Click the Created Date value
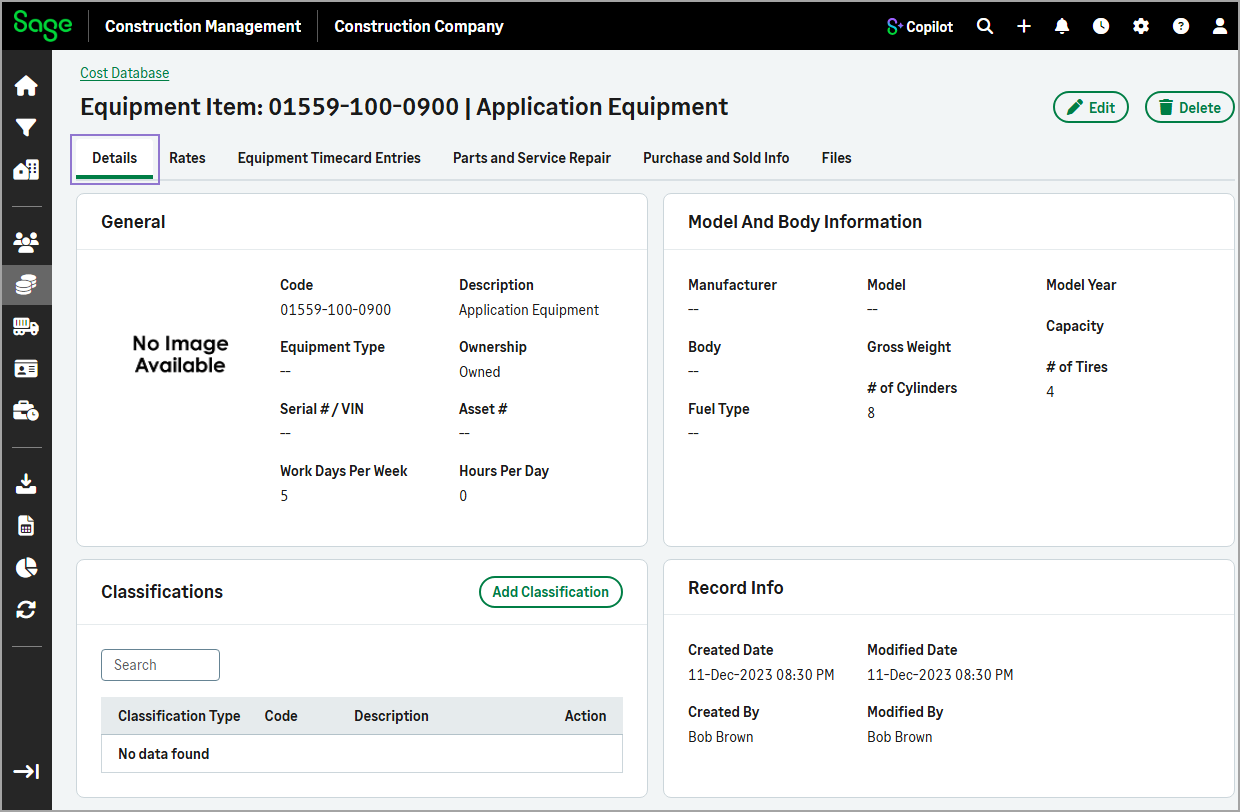1240x812 pixels. point(761,675)
